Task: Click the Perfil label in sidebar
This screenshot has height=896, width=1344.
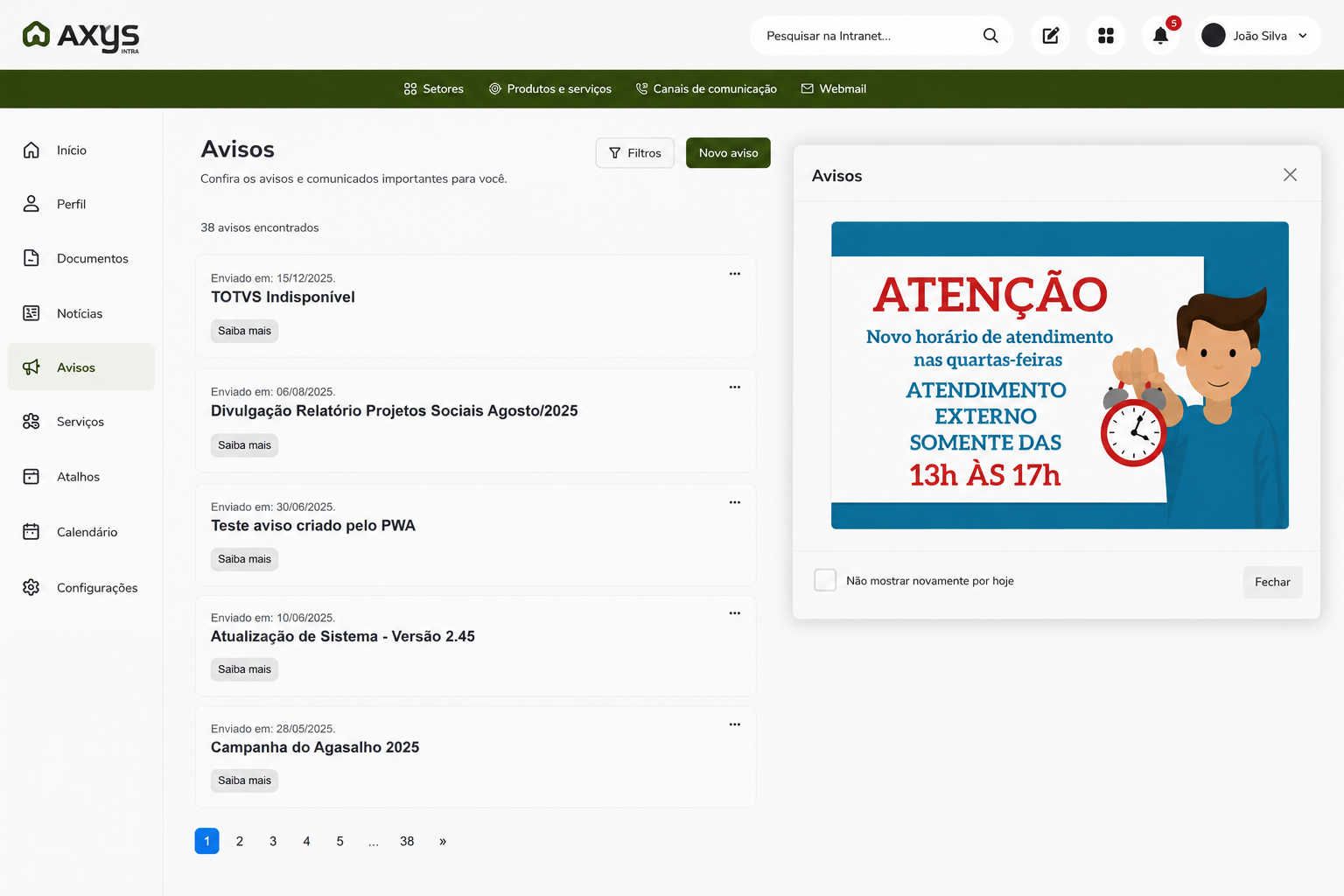Action: coord(71,204)
